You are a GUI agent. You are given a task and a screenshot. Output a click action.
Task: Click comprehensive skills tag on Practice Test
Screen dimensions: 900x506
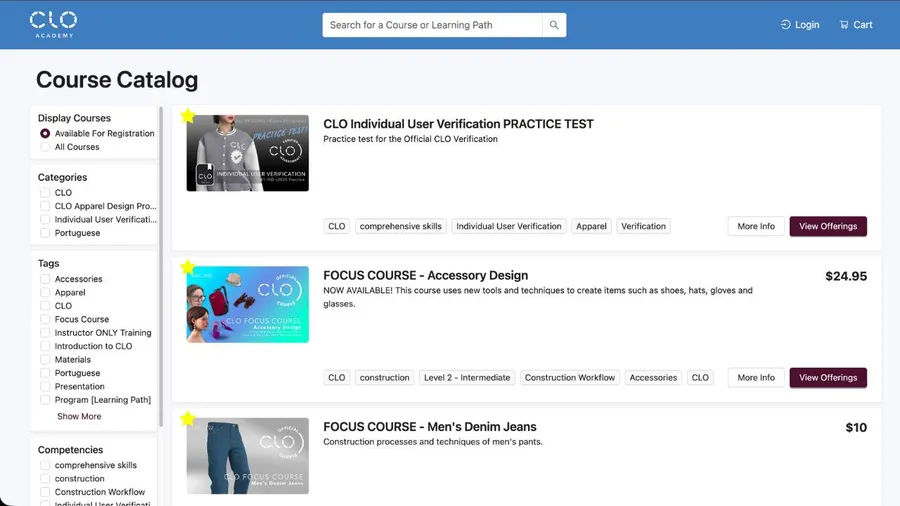401,226
